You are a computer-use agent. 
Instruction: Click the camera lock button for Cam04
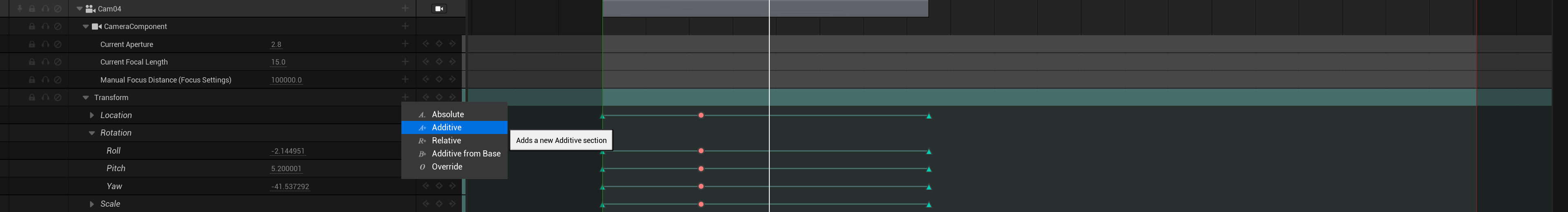point(439,9)
